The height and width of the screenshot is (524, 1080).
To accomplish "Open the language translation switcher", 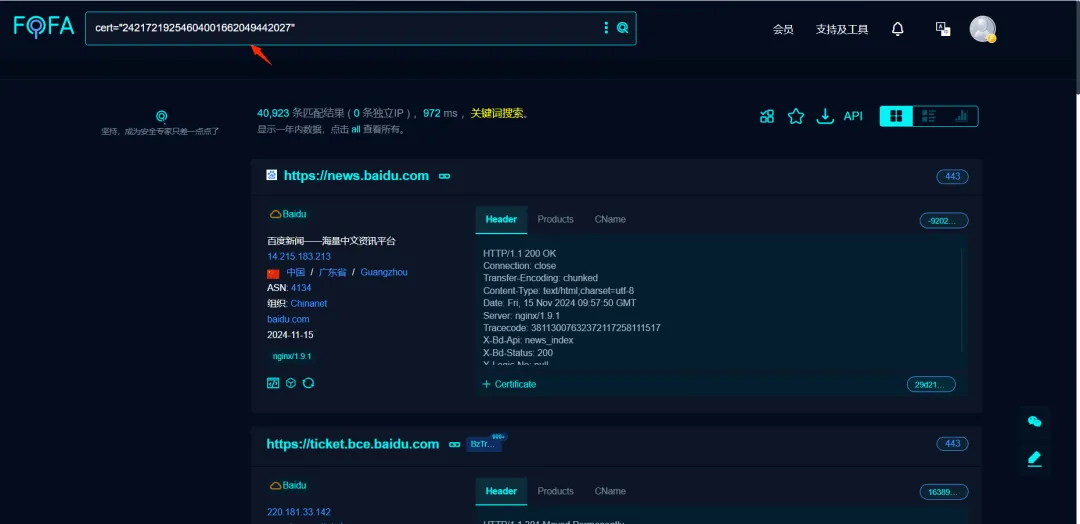I will click(942, 29).
